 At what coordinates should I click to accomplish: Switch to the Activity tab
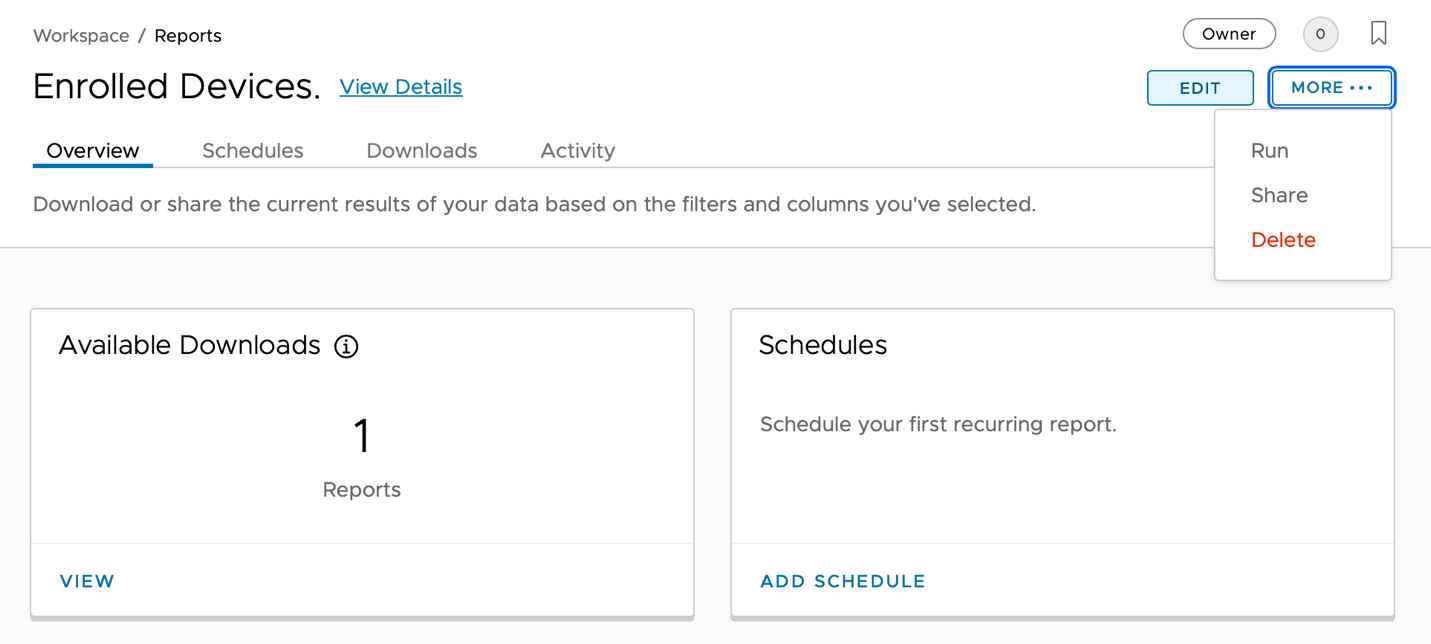pyautogui.click(x=577, y=150)
